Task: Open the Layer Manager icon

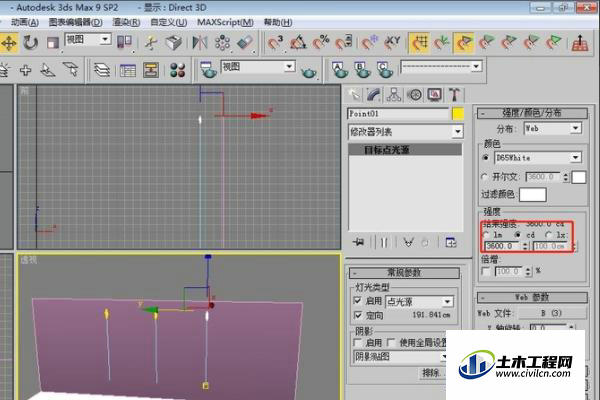Action: [x=102, y=70]
